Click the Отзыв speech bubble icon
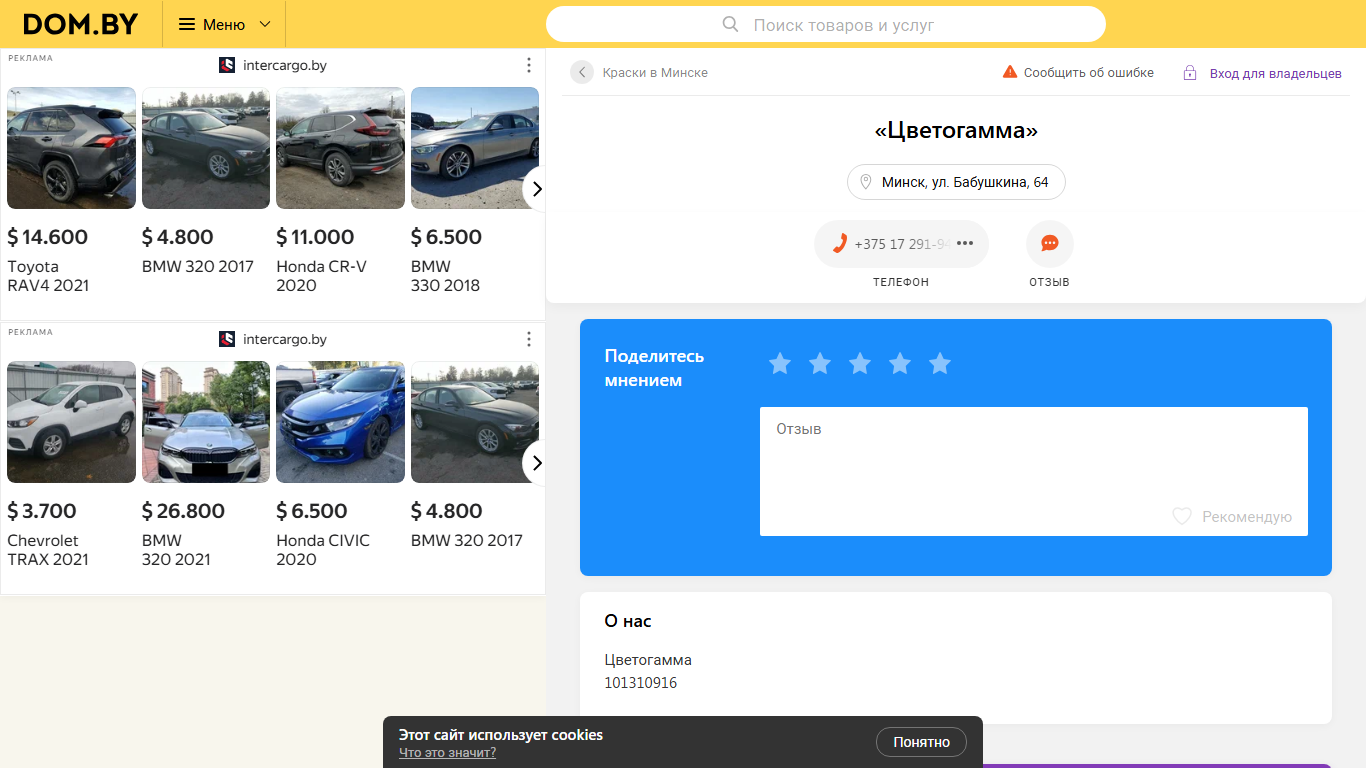This screenshot has width=1366, height=768. coord(1050,243)
